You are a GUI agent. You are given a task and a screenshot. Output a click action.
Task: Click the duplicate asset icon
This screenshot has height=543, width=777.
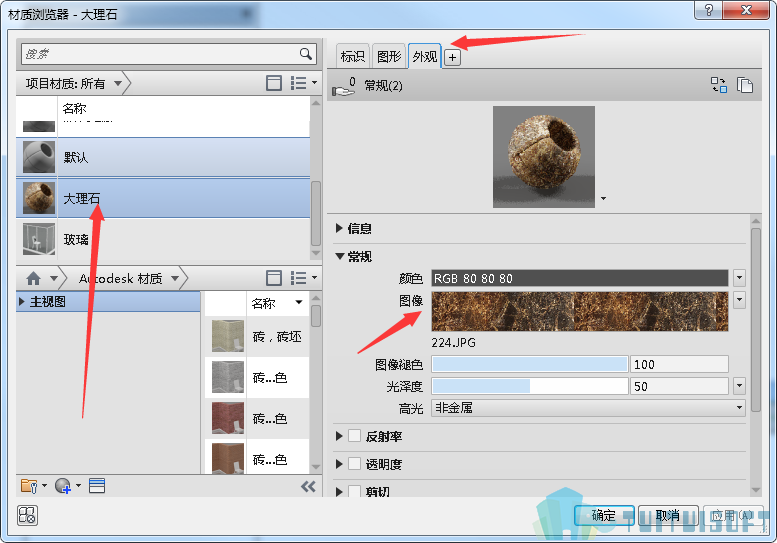(x=744, y=85)
